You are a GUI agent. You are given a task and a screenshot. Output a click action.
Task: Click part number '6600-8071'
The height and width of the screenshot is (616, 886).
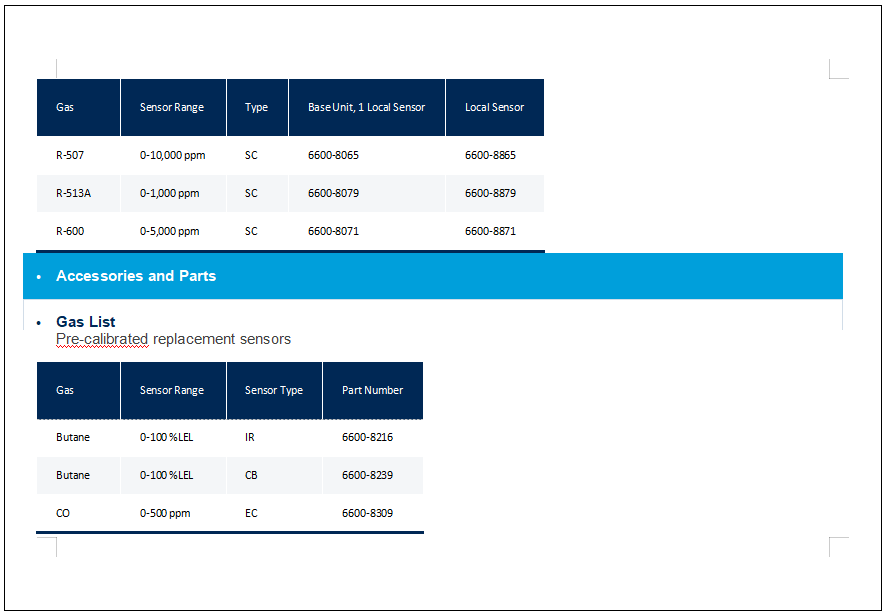click(x=333, y=231)
